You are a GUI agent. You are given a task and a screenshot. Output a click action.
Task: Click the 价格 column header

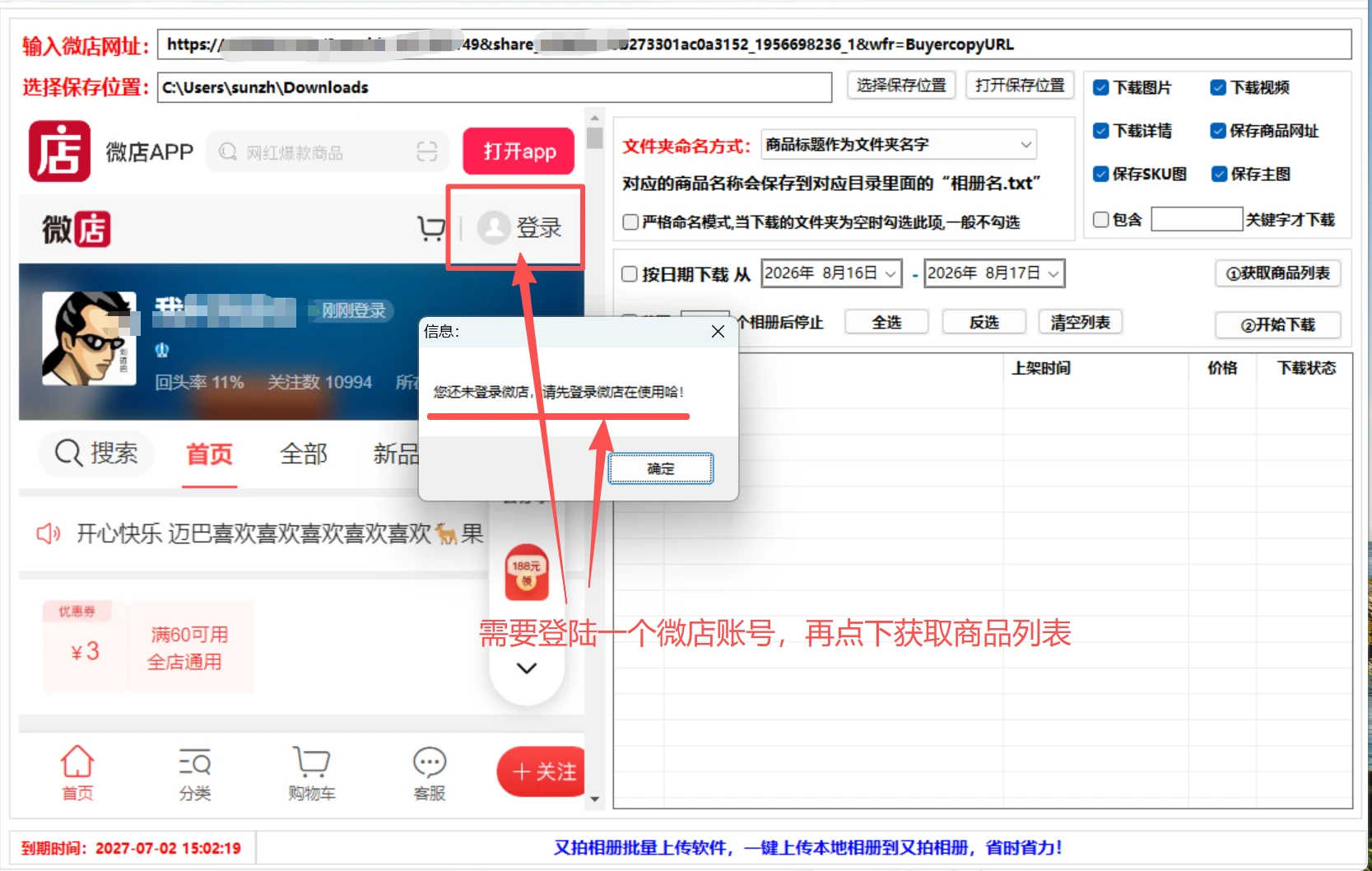pyautogui.click(x=1222, y=368)
